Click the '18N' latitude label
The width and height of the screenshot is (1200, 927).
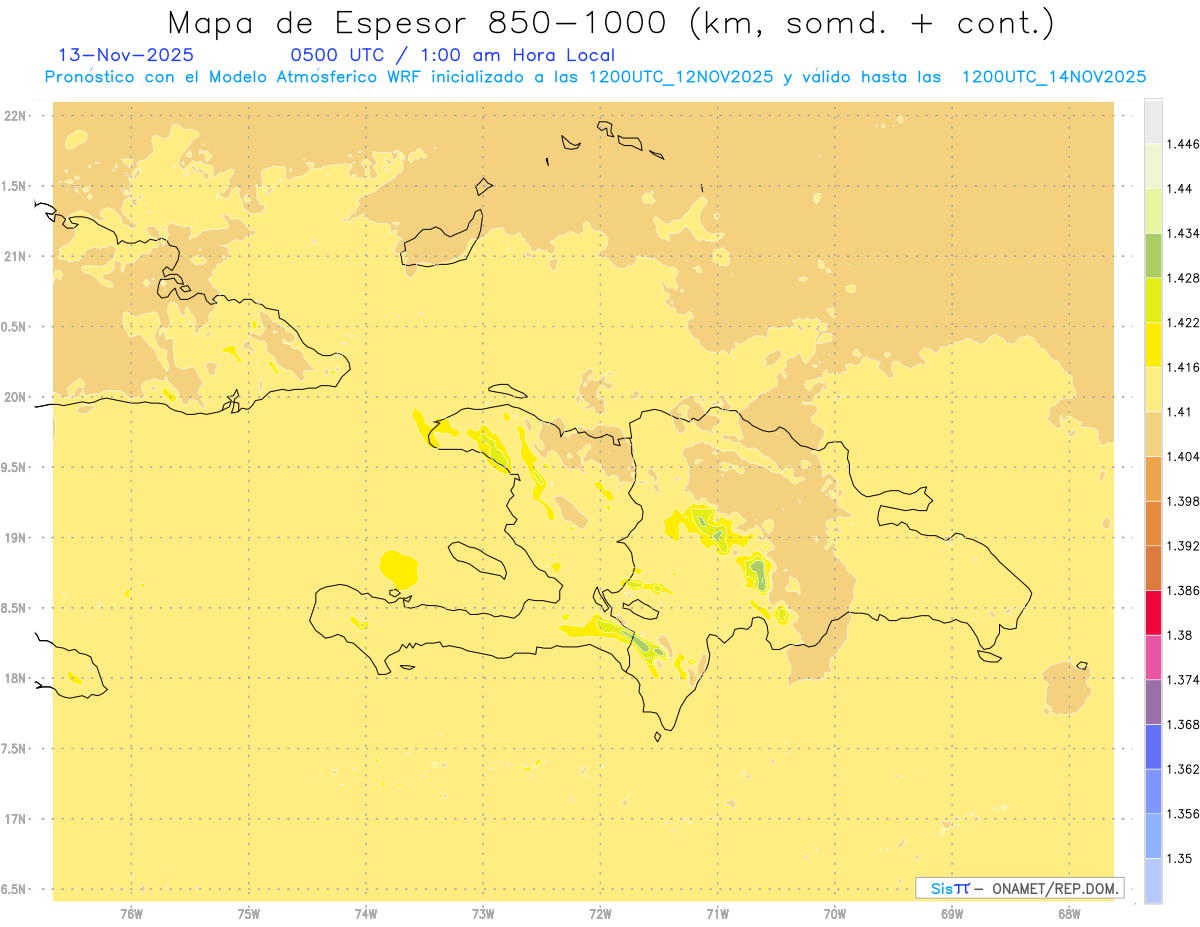coord(16,679)
